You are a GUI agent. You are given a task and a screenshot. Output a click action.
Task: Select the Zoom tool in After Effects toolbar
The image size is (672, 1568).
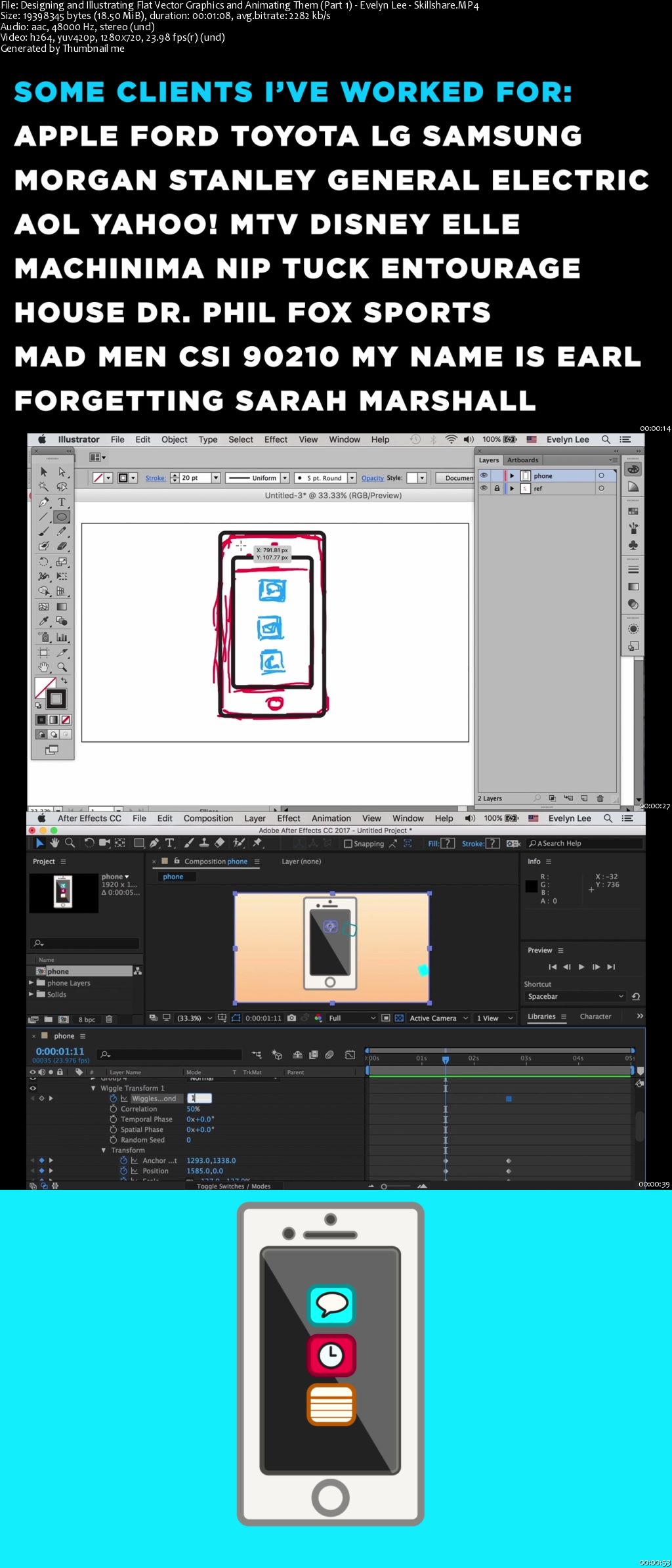[x=70, y=842]
